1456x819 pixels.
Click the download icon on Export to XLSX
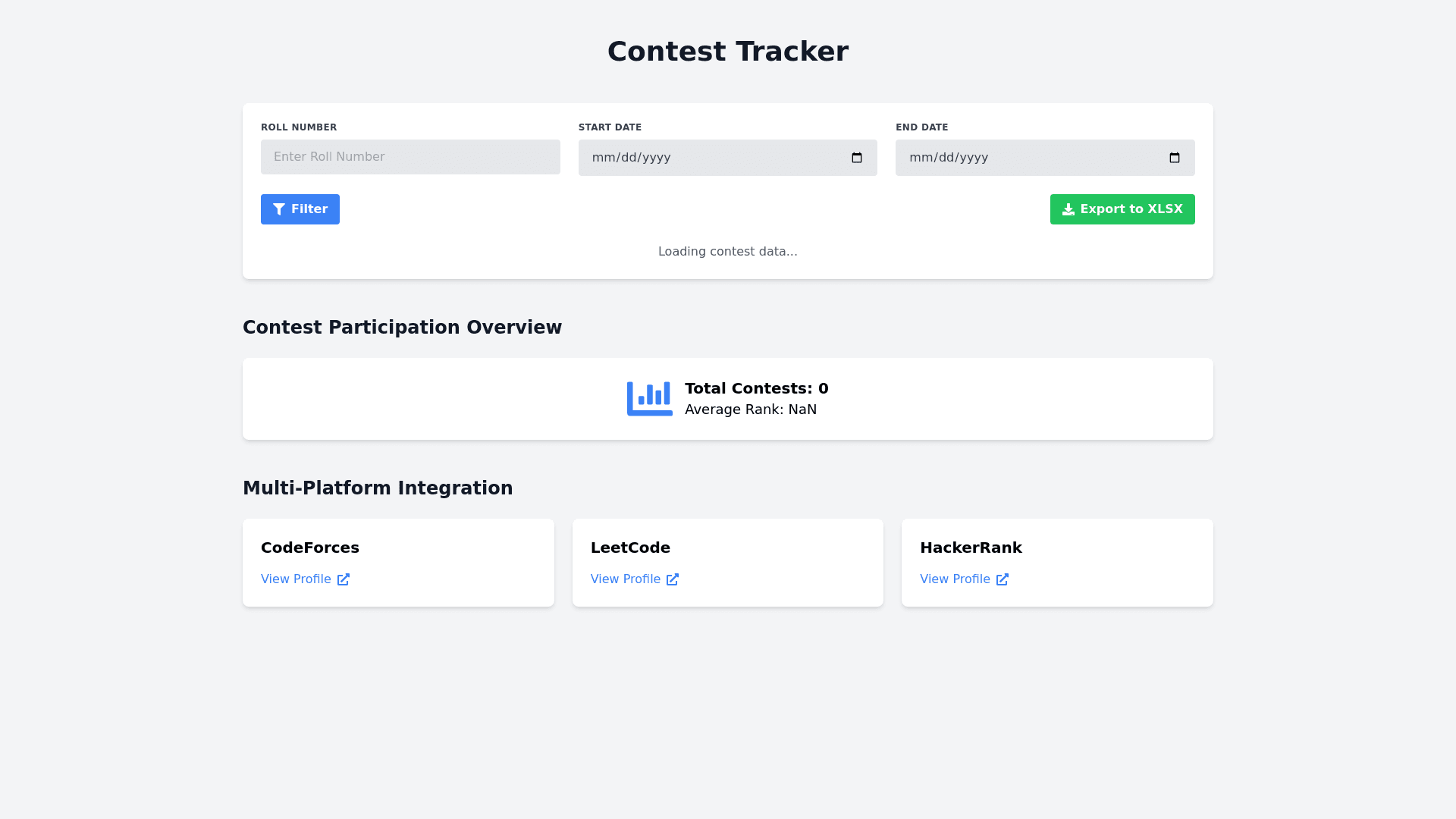click(x=1068, y=209)
